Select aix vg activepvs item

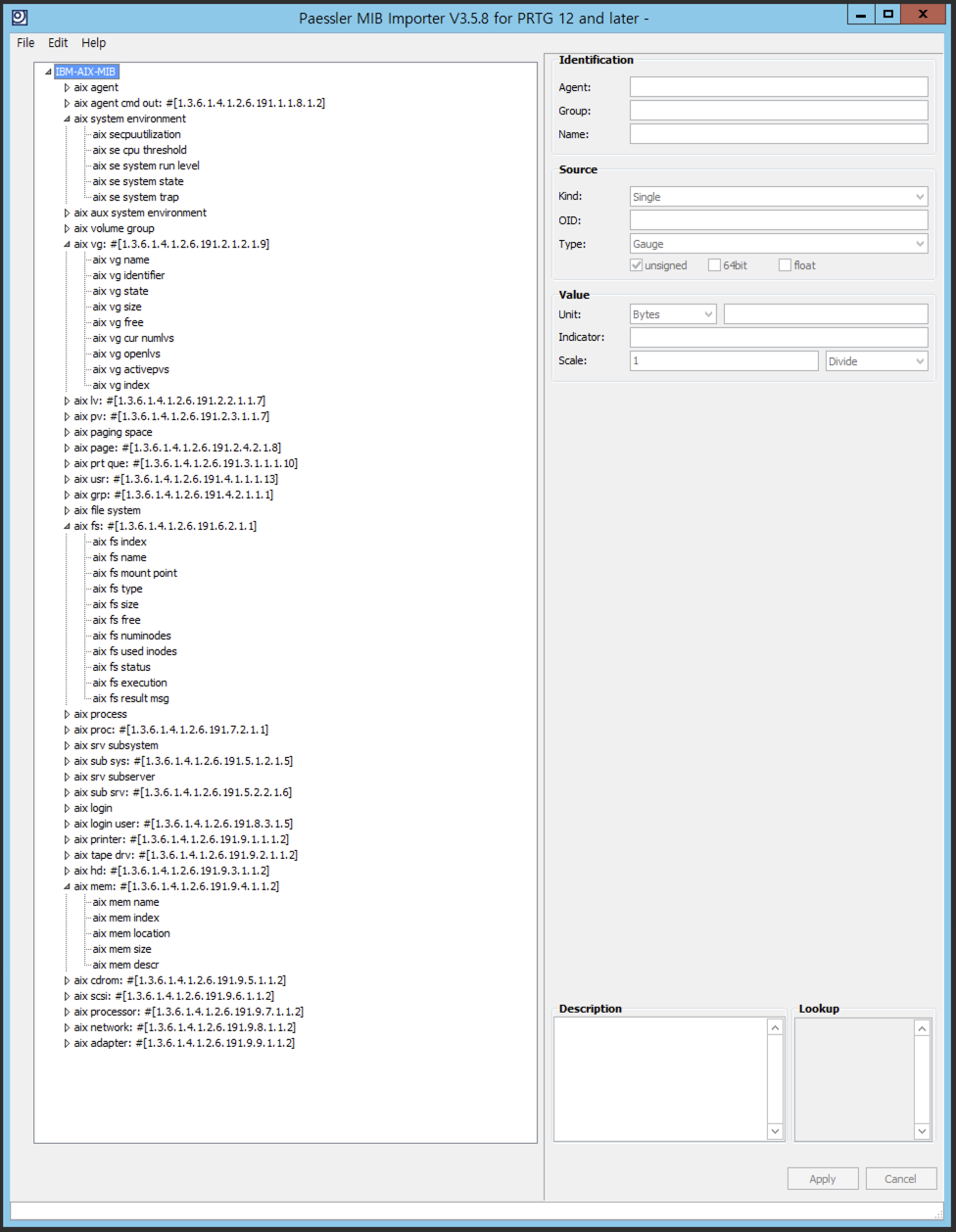[x=130, y=369]
